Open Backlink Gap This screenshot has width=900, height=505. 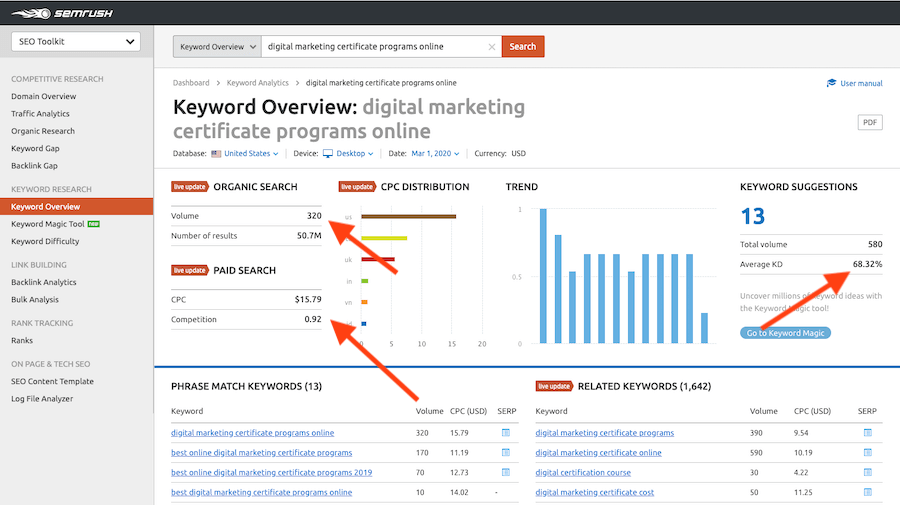[x=34, y=165]
